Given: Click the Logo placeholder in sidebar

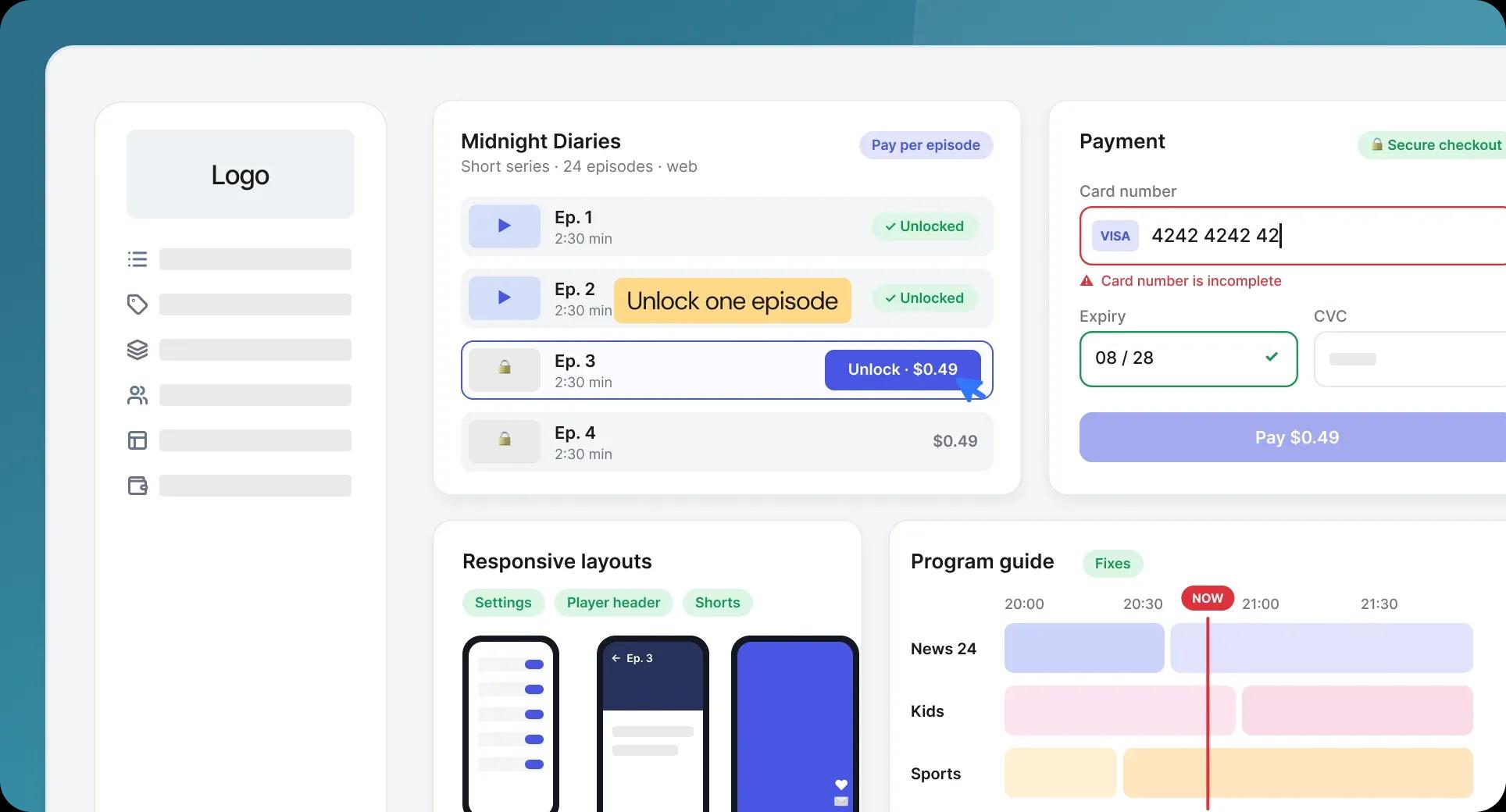Looking at the screenshot, I should pos(241,174).
